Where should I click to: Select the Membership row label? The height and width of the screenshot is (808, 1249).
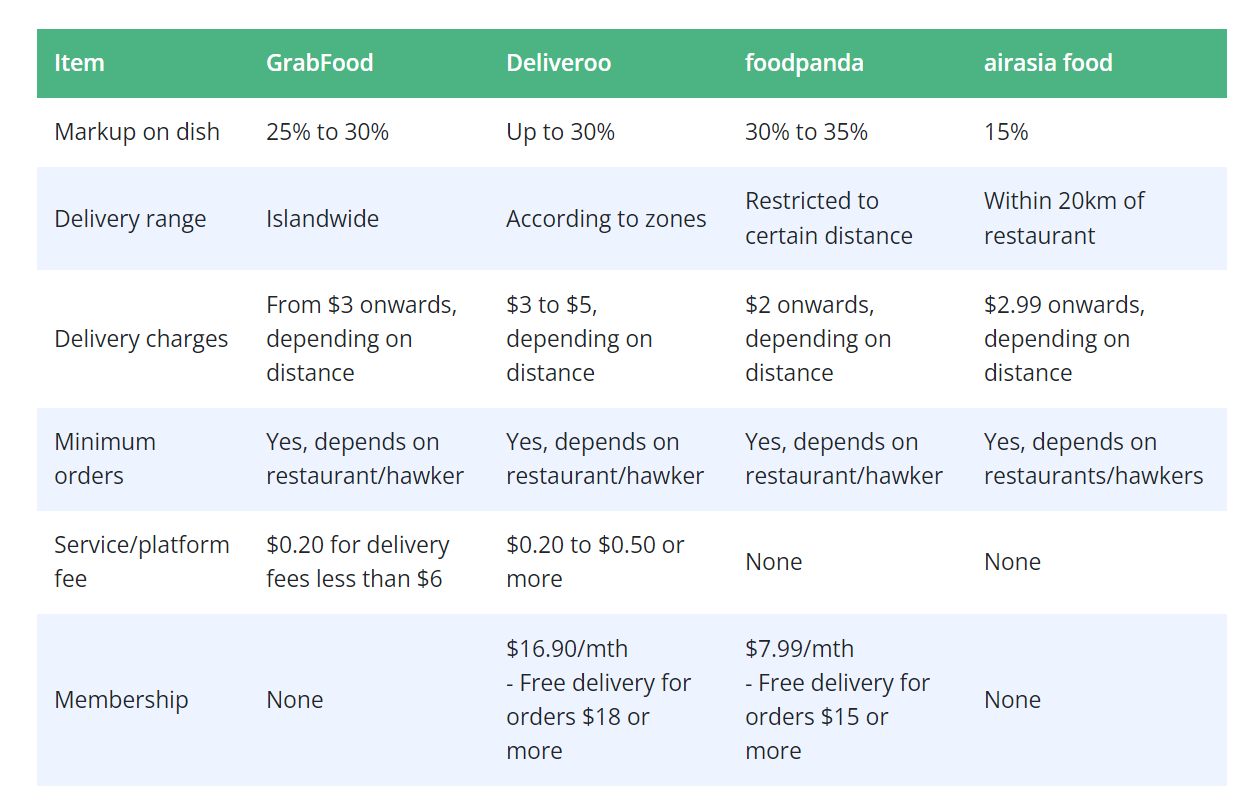click(x=121, y=699)
